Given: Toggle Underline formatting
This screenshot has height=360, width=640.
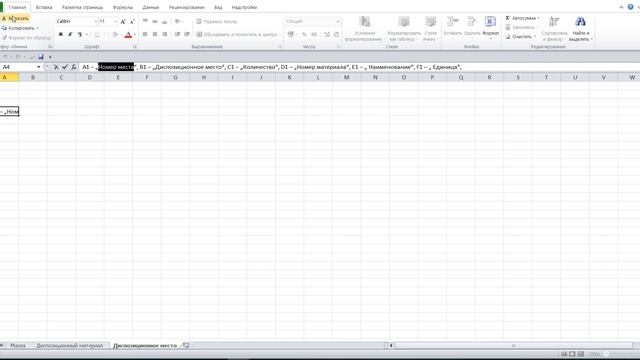Looking at the screenshot, I should 80,35.
